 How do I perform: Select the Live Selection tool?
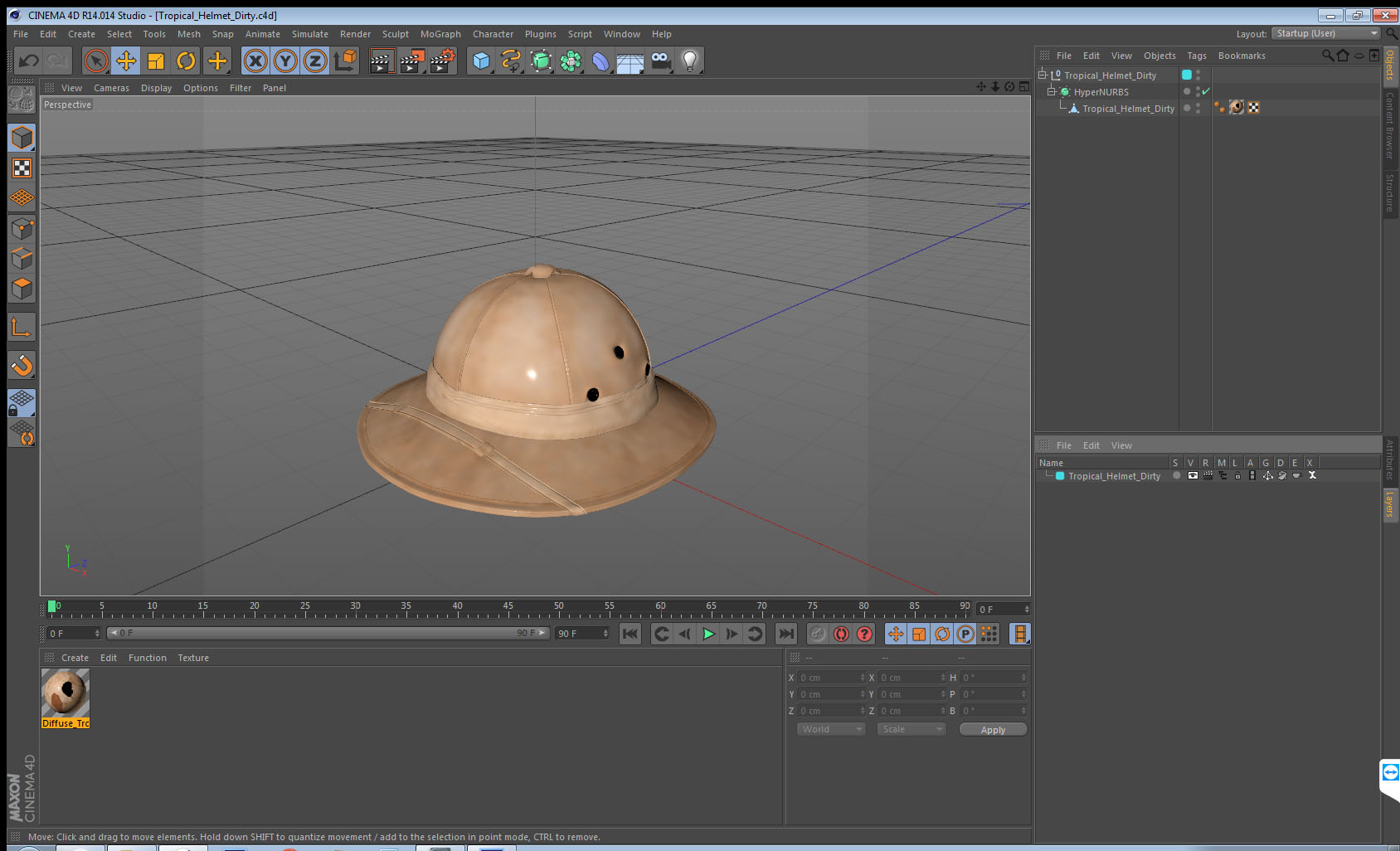96,61
